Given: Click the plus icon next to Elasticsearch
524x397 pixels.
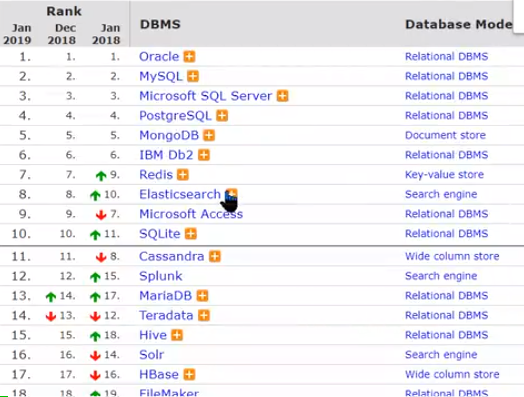Looking at the screenshot, I should (x=231, y=194).
